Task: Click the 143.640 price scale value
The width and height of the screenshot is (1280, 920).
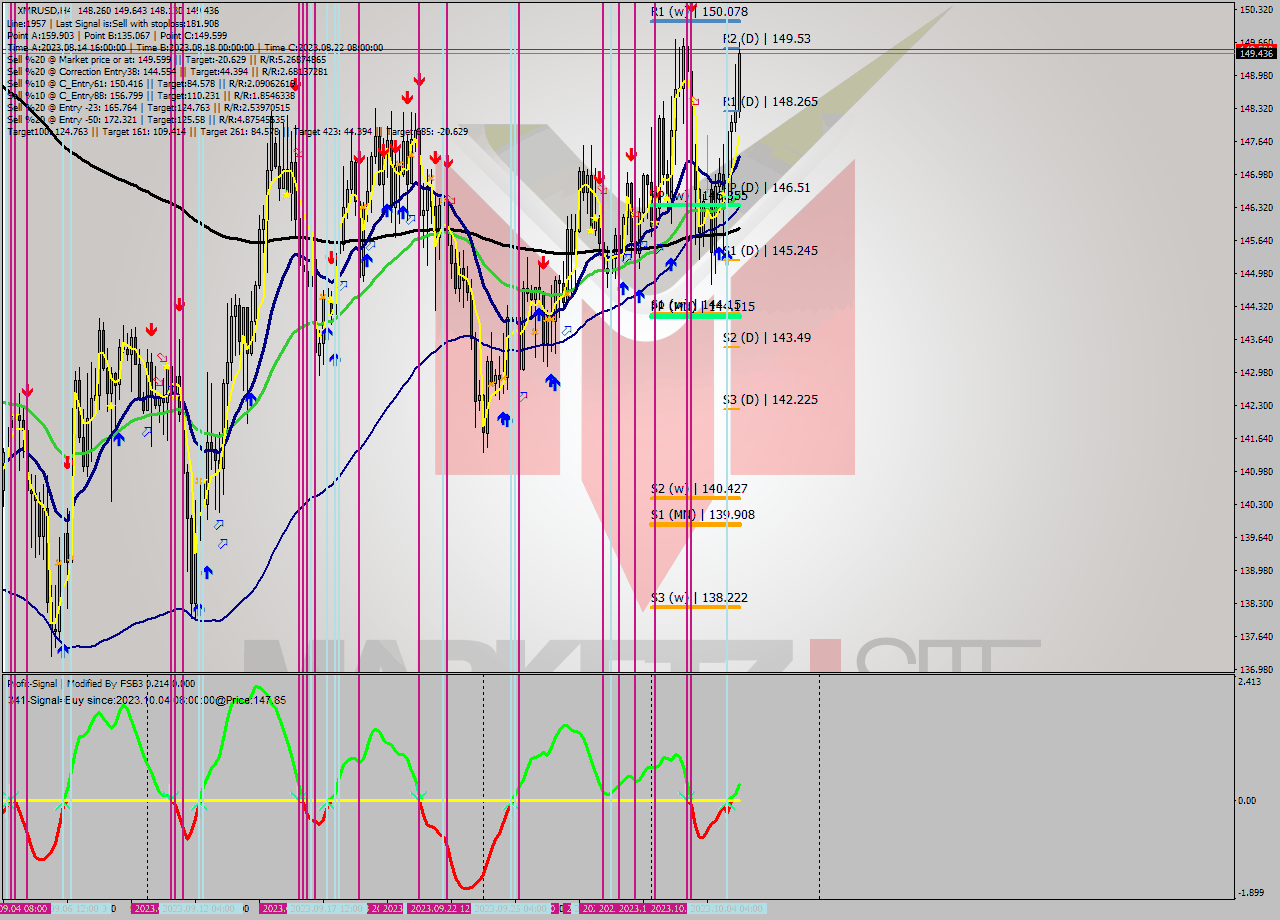Action: click(x=1256, y=340)
